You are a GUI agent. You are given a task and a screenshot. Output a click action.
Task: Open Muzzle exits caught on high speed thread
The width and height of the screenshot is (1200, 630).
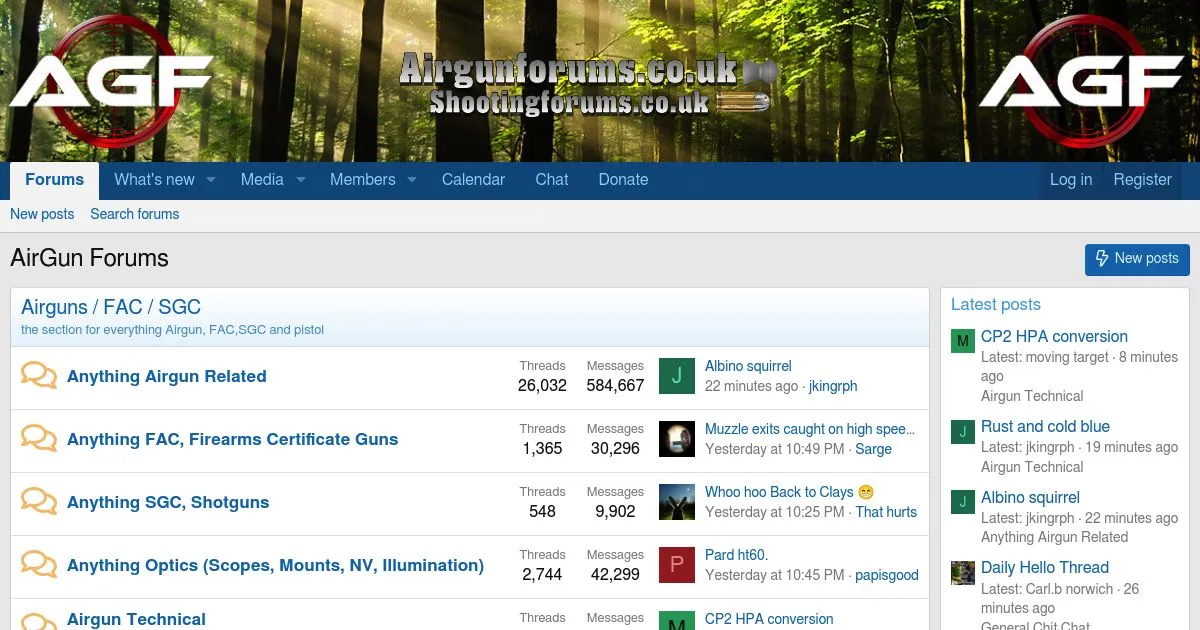[x=810, y=429]
